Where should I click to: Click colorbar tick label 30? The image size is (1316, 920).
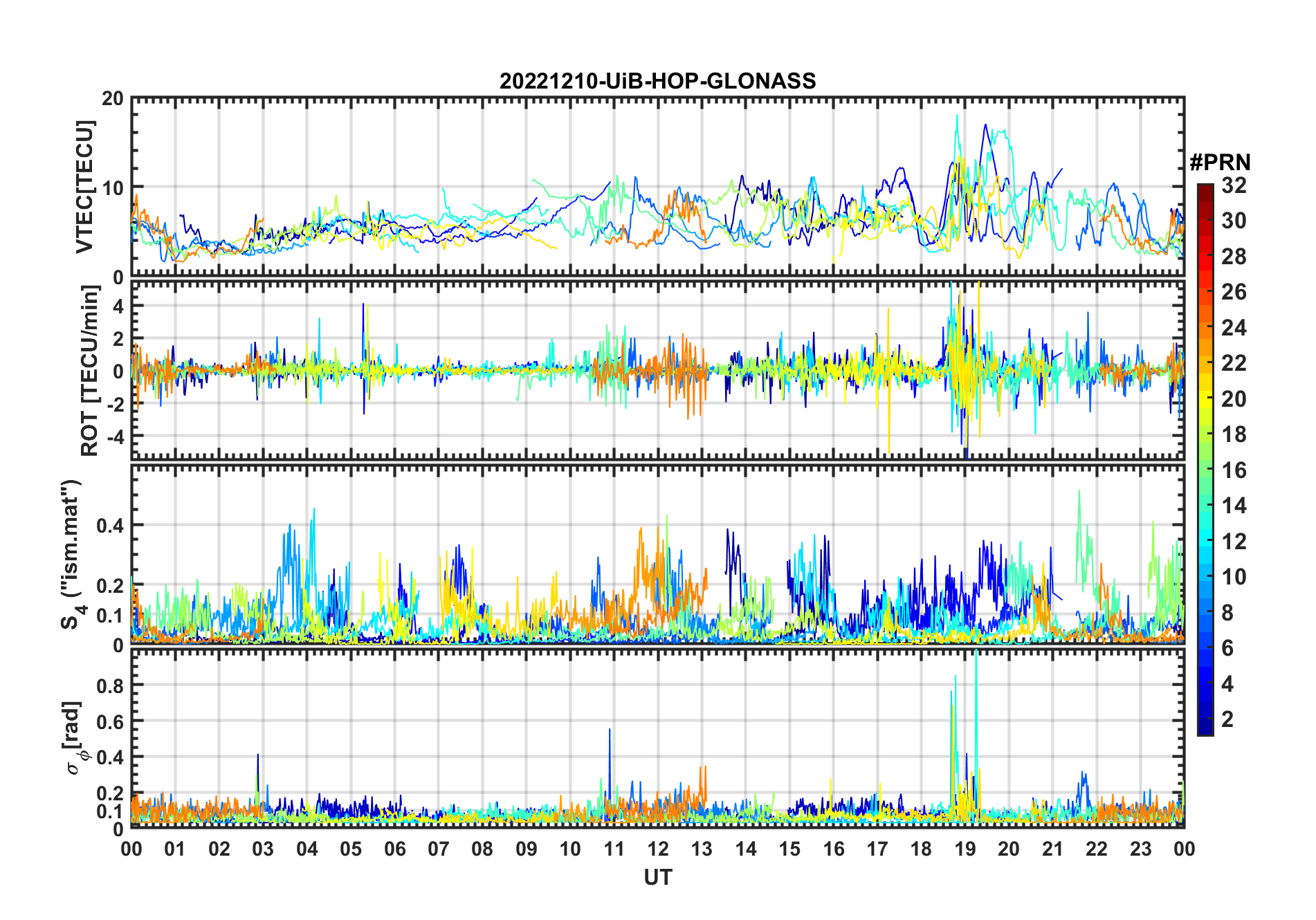pyautogui.click(x=1234, y=221)
